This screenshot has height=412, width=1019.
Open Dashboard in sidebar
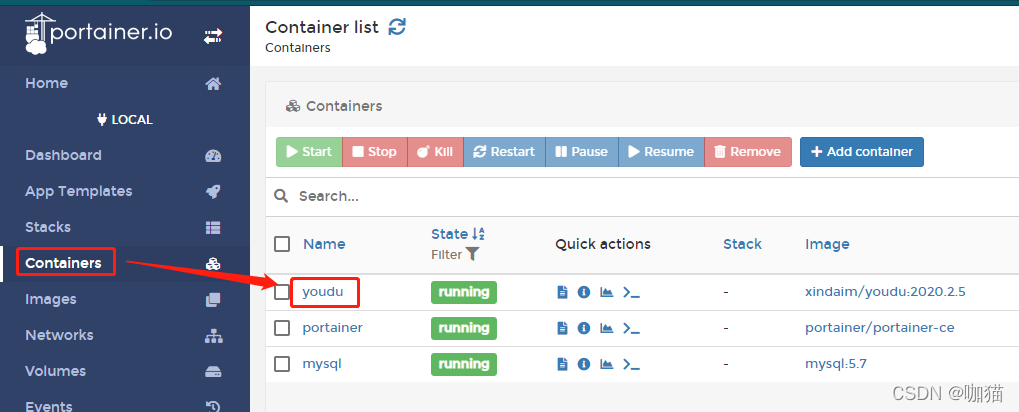point(64,155)
